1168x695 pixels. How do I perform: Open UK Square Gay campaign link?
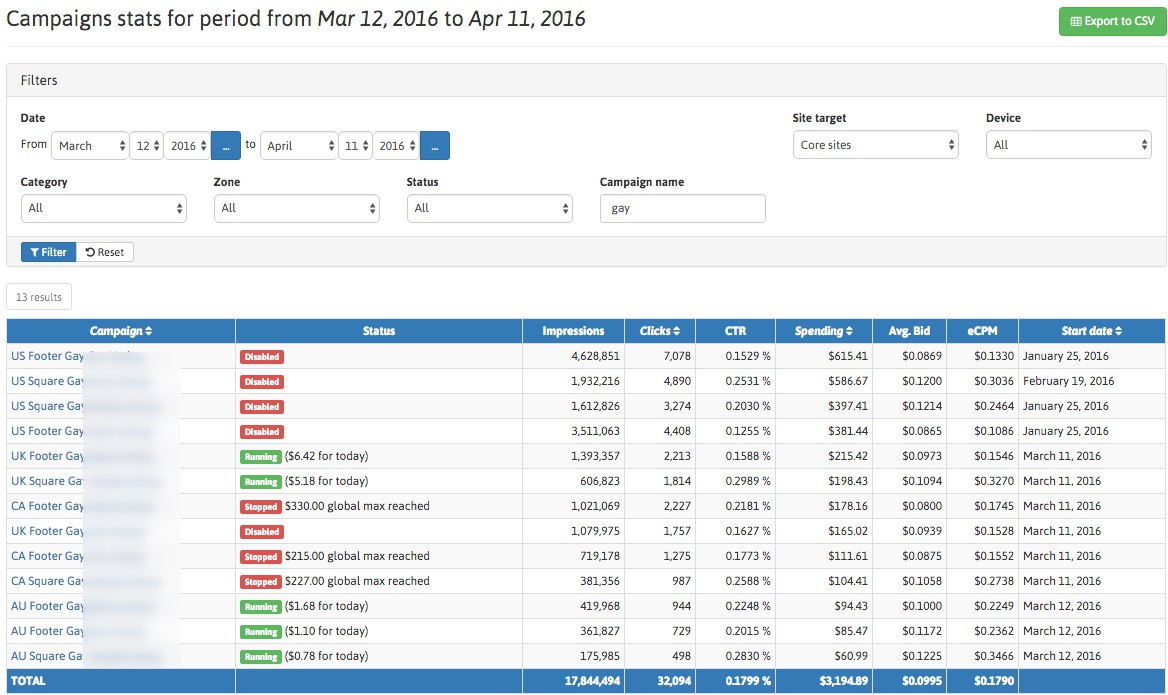tap(47, 481)
